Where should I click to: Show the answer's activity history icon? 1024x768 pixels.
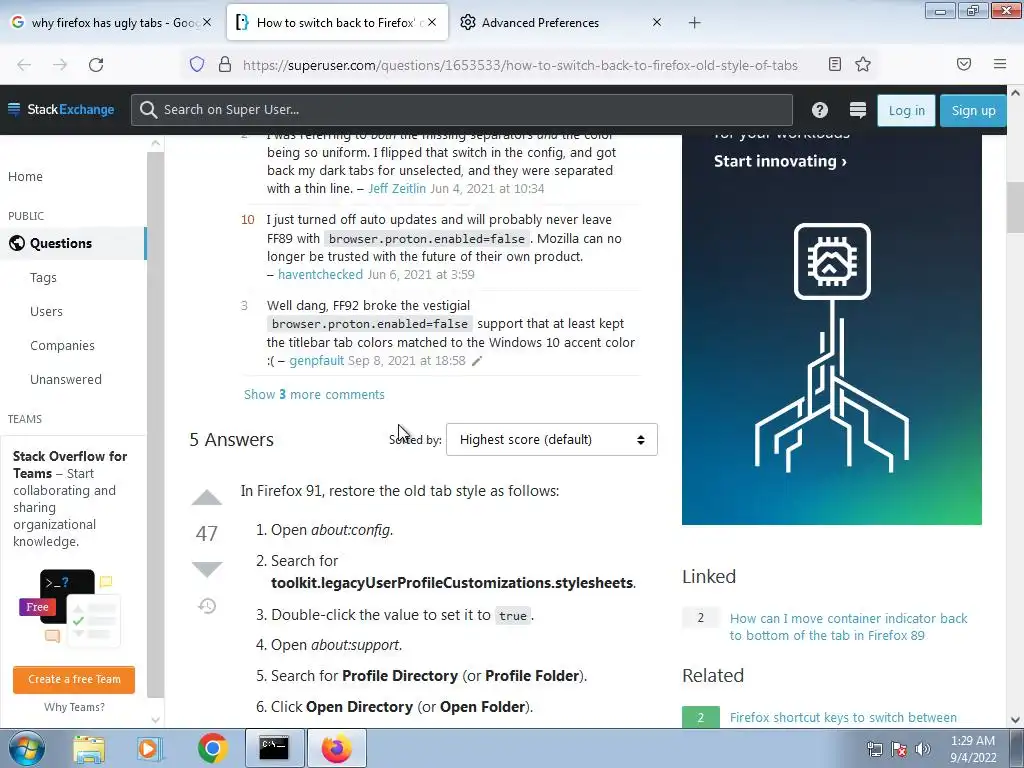(207, 606)
